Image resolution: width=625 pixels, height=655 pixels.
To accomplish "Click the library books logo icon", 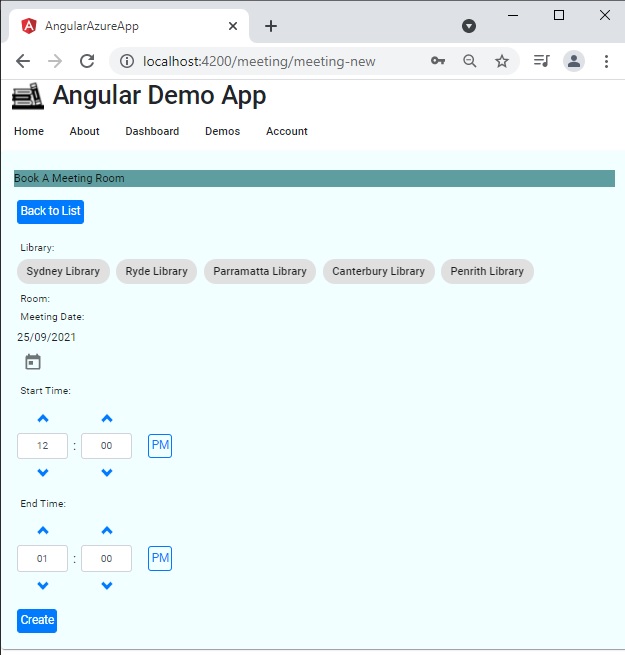I will click(x=28, y=96).
